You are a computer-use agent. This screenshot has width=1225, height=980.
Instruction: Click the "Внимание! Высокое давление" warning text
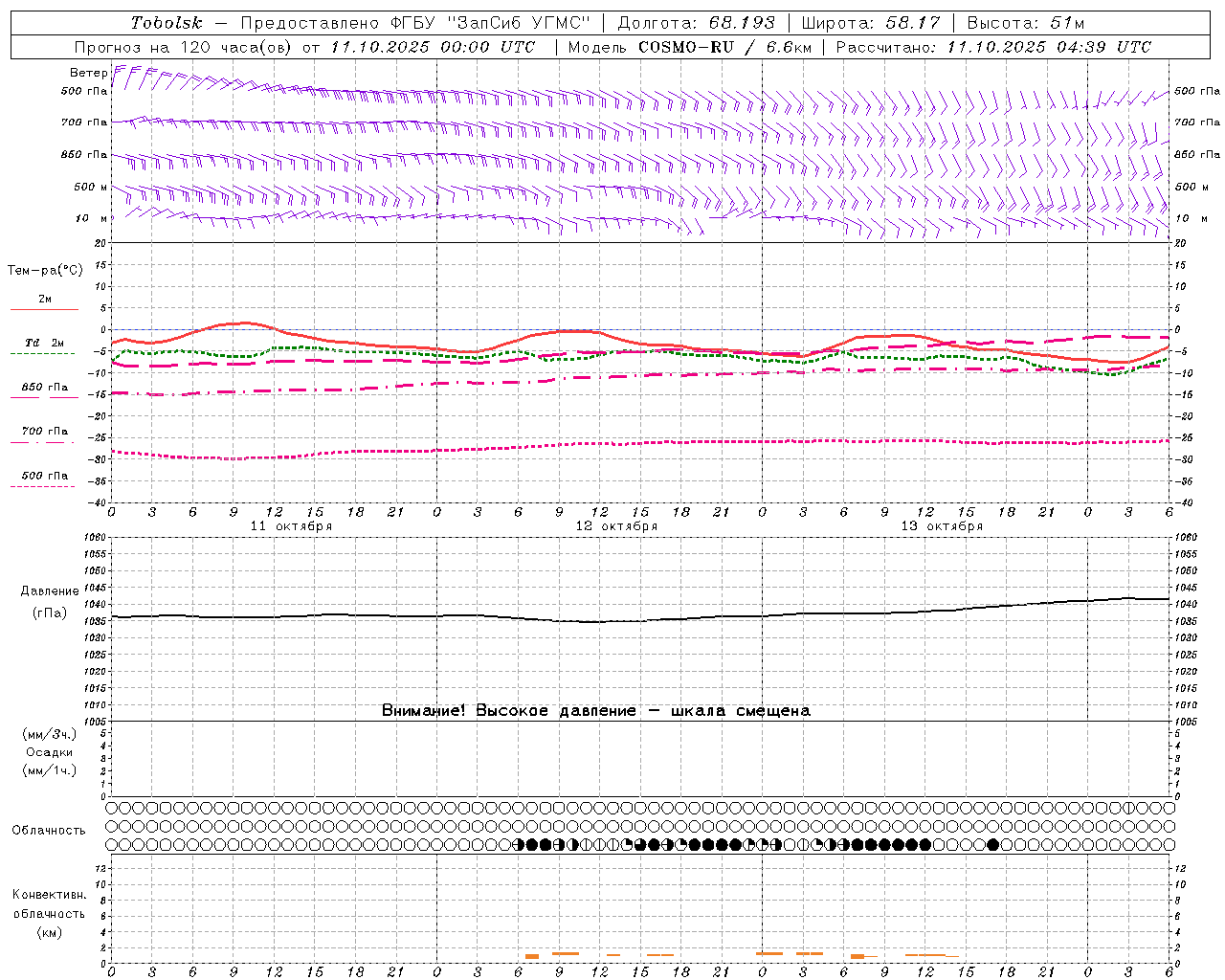pos(509,711)
